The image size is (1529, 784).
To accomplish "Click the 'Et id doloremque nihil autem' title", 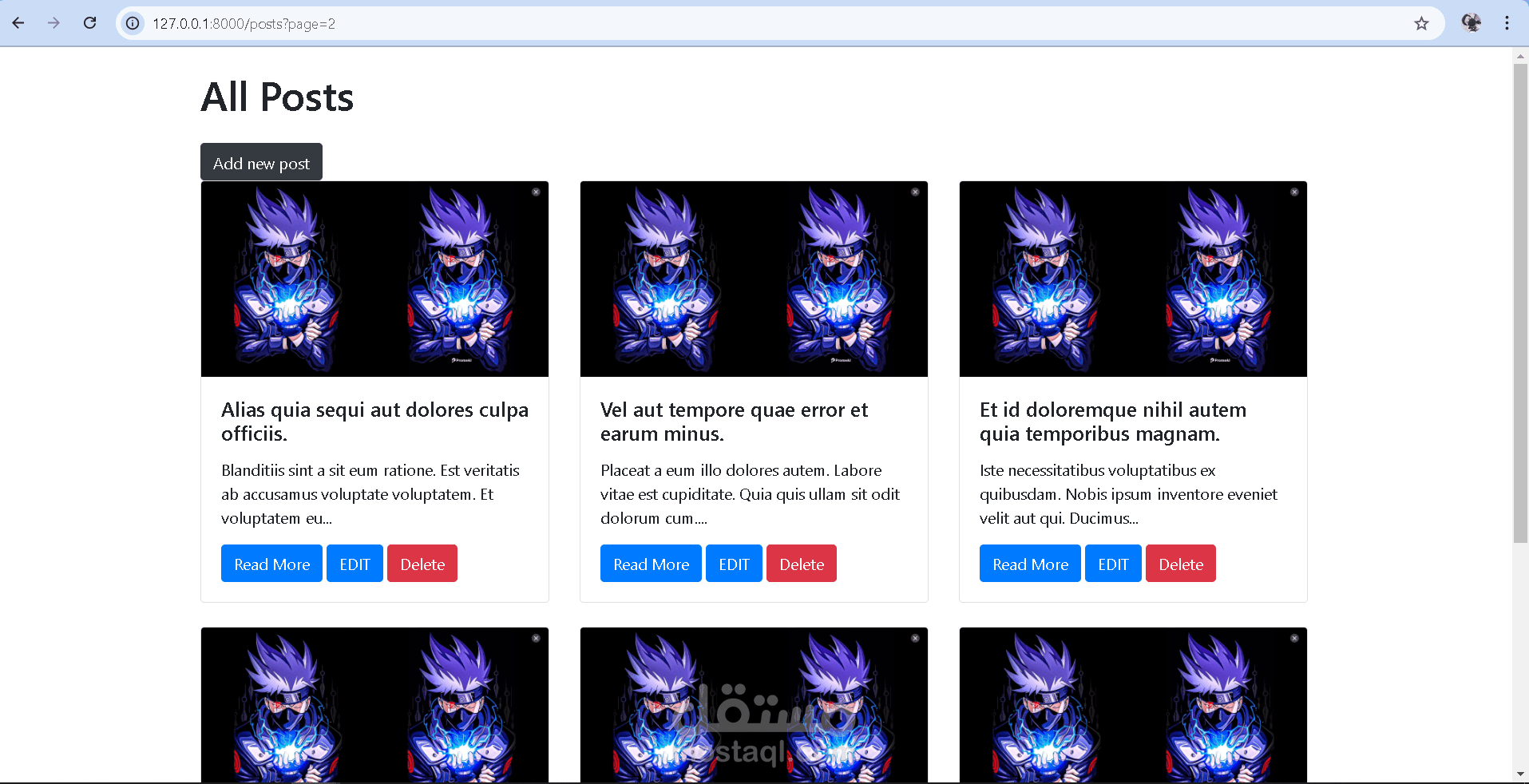I will click(x=1113, y=422).
